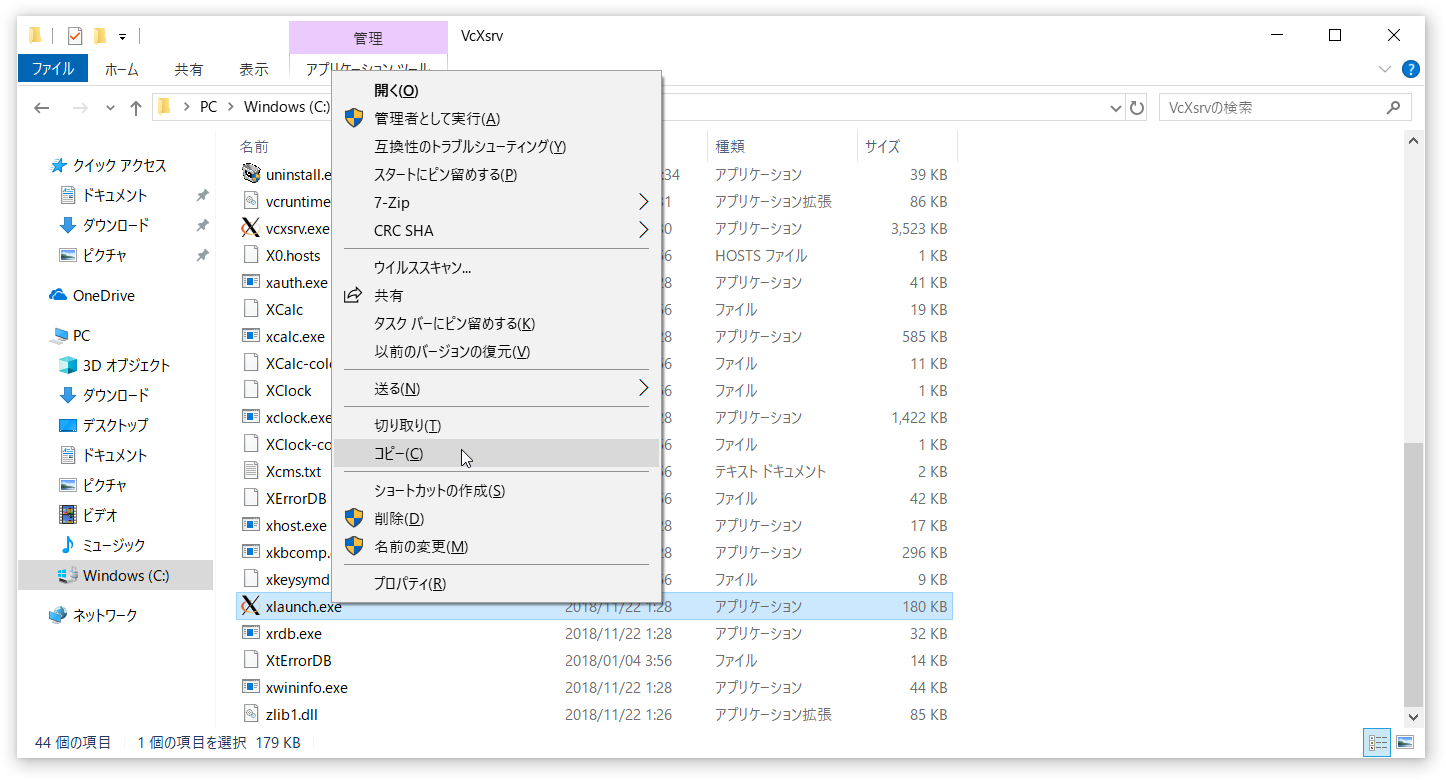Open デスクトップ in the navigation pane

tap(115, 425)
